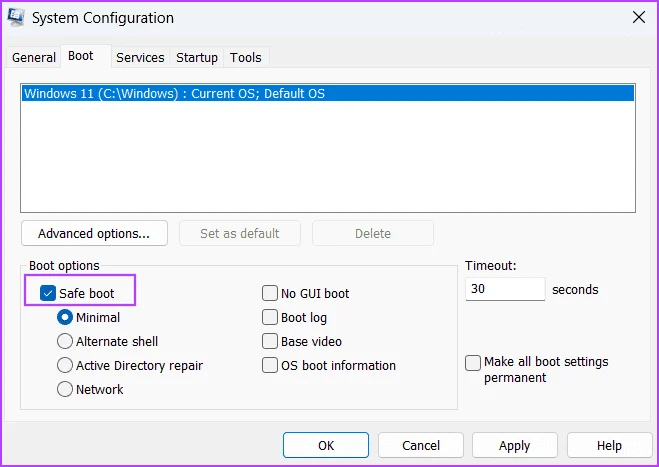The height and width of the screenshot is (467, 659).
Task: Select the Windows 11 (C:\Windows) boot entry
Action: click(x=328, y=93)
